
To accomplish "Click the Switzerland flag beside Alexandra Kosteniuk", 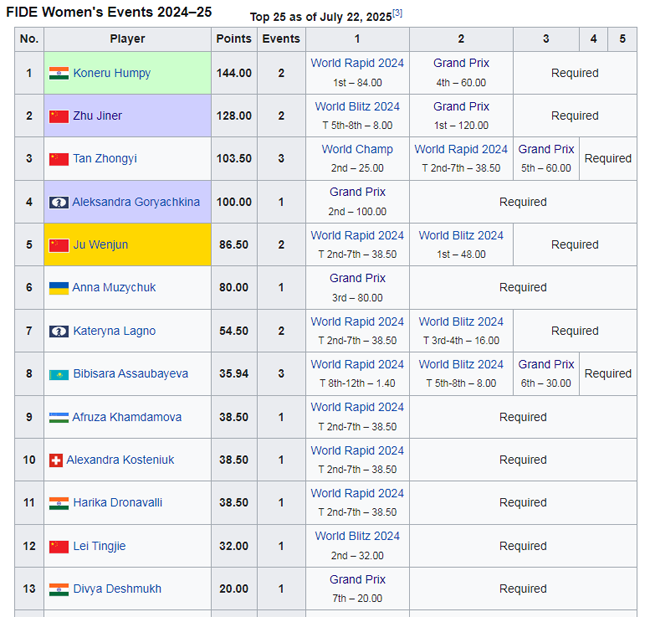I will click(56, 460).
